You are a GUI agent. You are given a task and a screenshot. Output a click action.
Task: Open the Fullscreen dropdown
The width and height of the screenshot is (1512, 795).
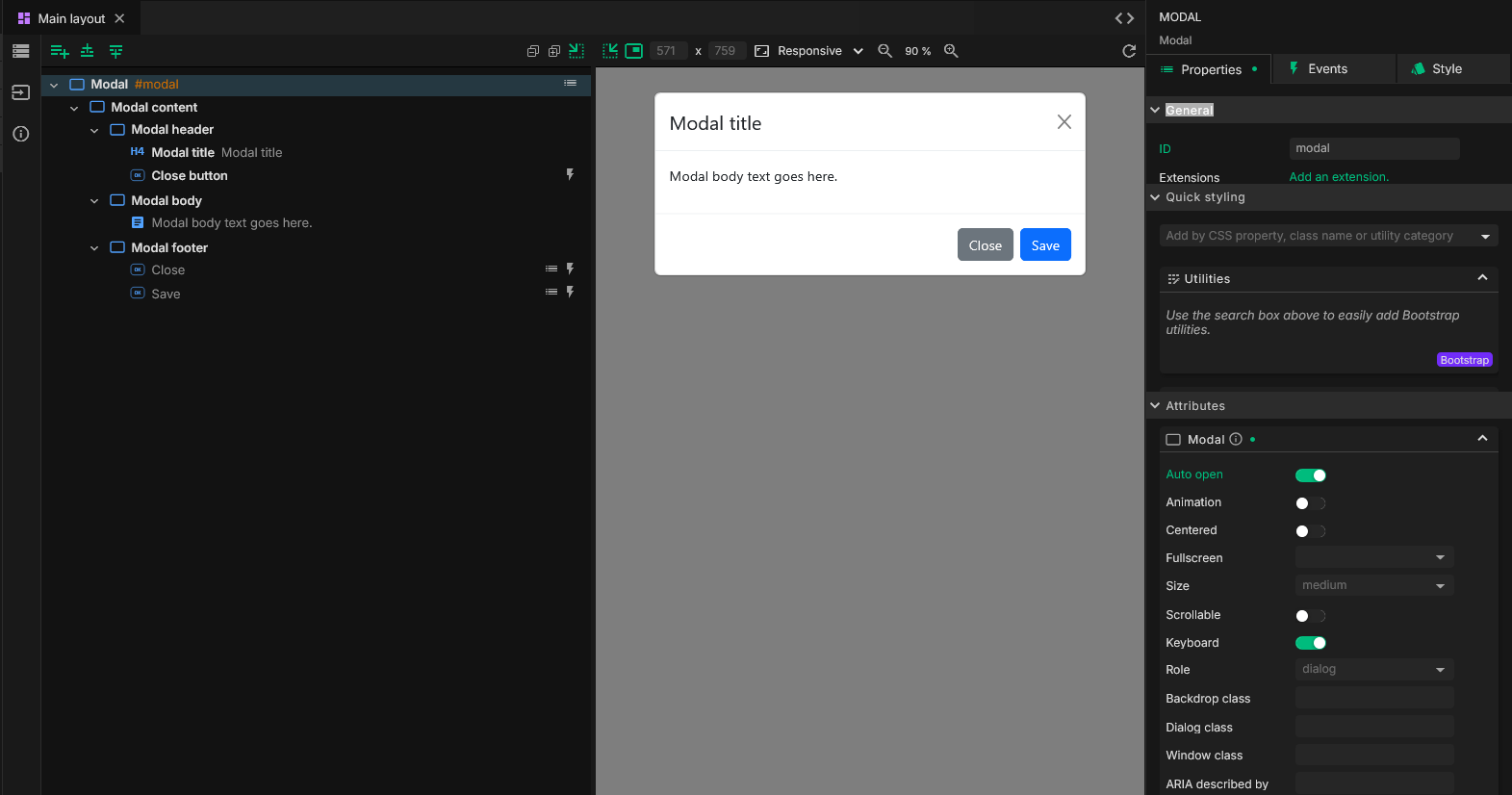[1373, 557]
